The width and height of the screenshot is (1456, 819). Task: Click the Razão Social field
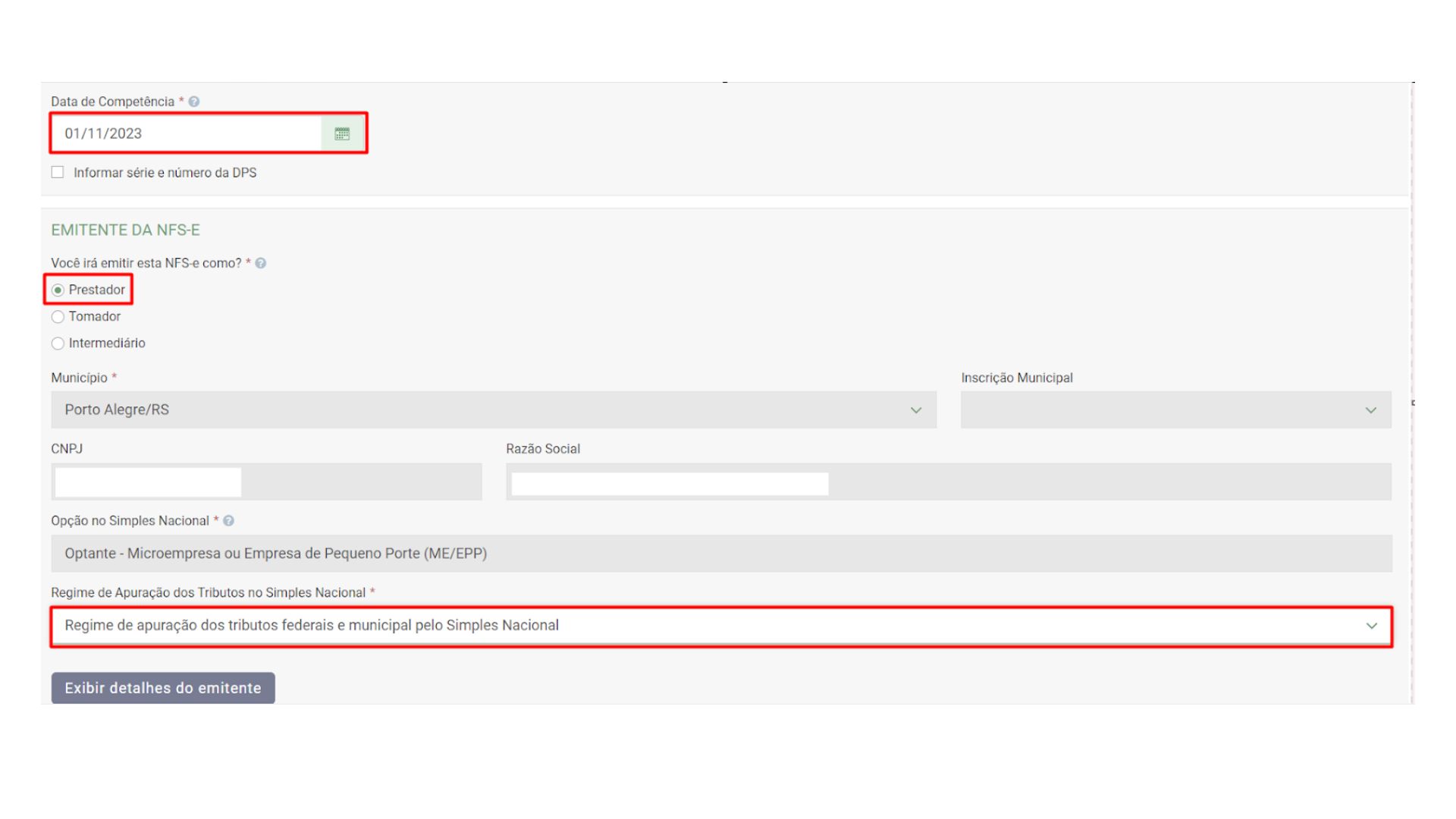click(948, 482)
